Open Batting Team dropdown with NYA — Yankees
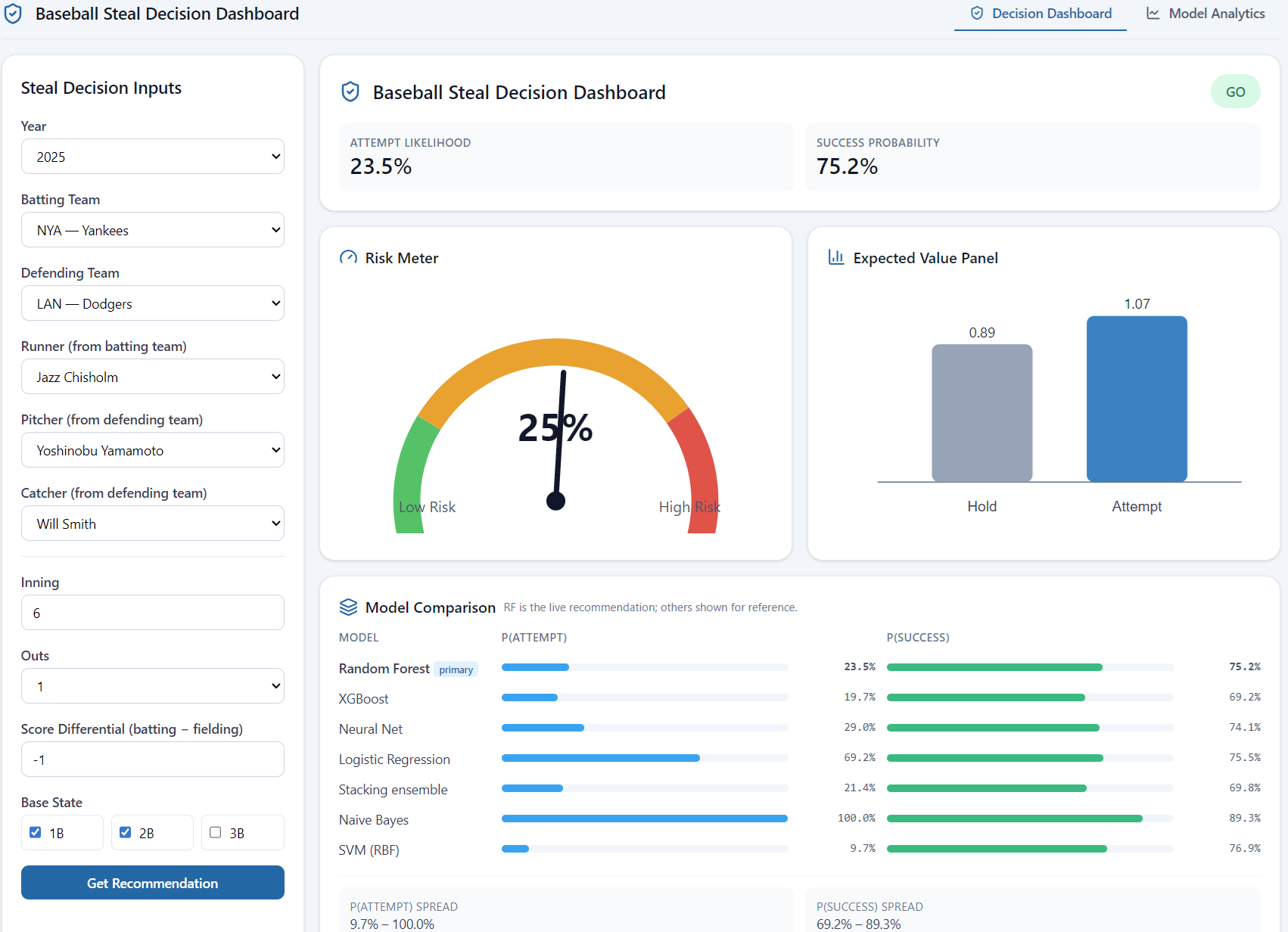 click(x=153, y=230)
